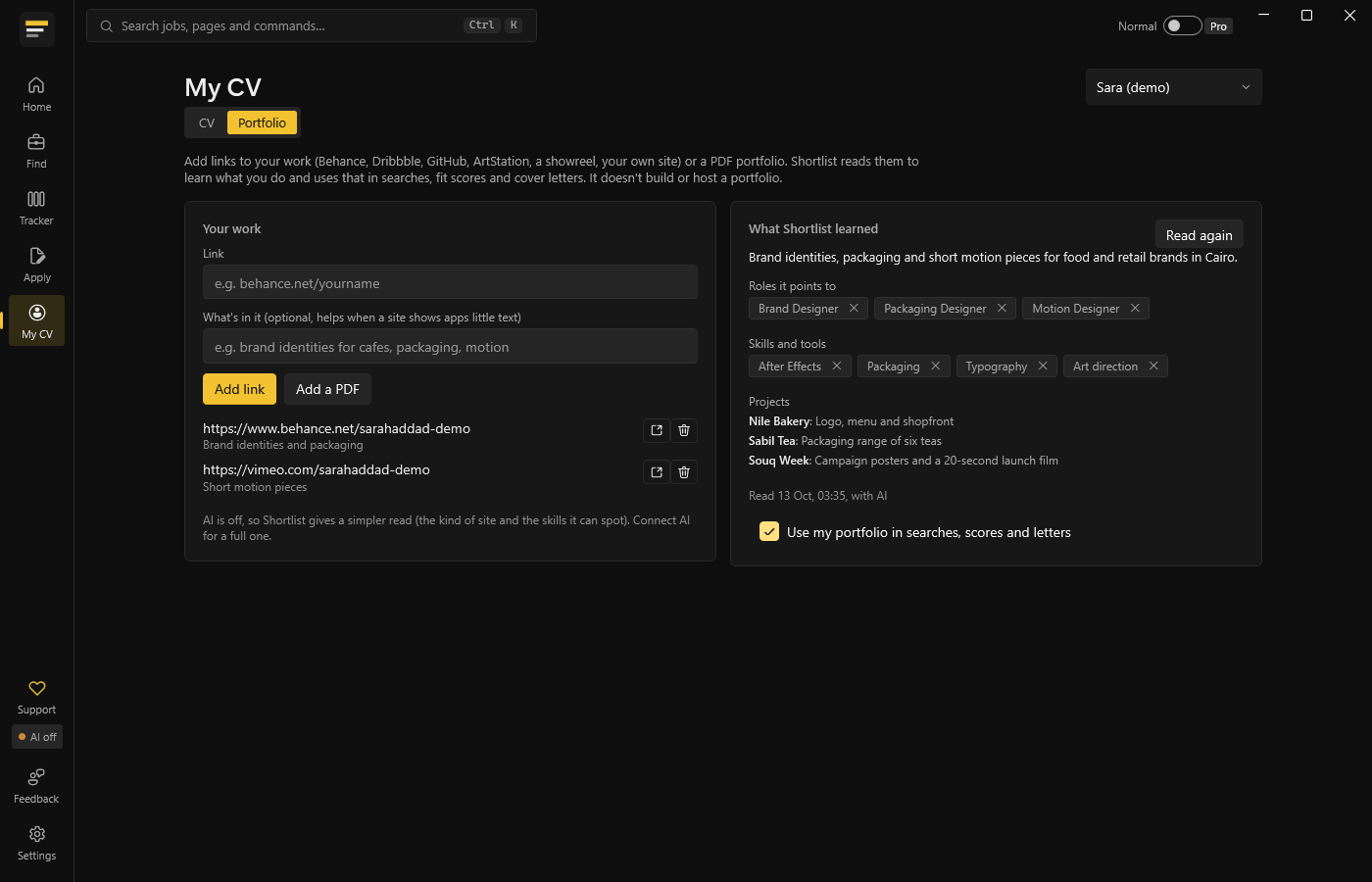Click the Add a PDF button
The width and height of the screenshot is (1372, 882).
(x=327, y=389)
